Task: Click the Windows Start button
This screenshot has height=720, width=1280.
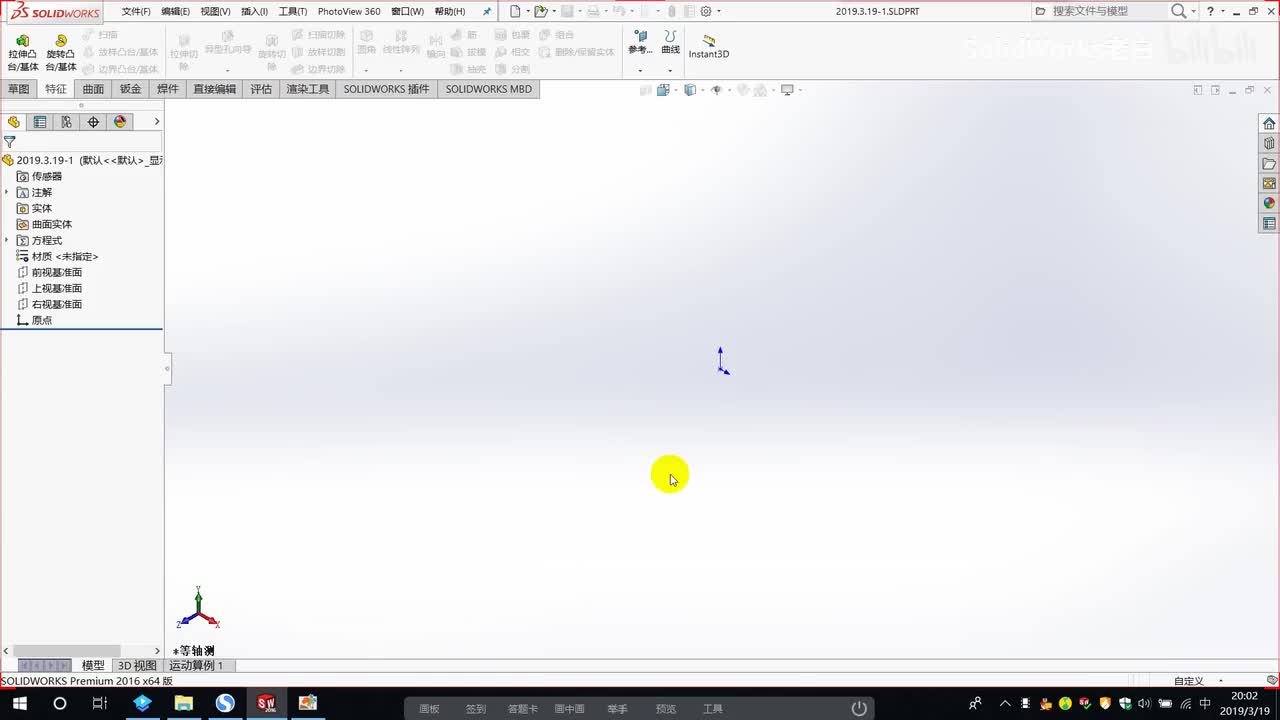Action: coord(19,704)
